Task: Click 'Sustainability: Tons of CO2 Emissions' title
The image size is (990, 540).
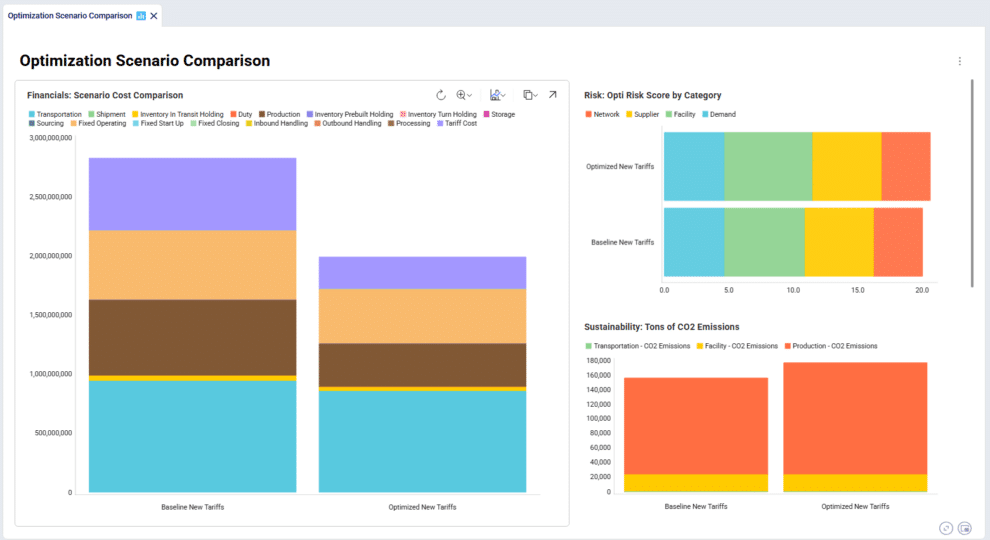Action: point(662,327)
